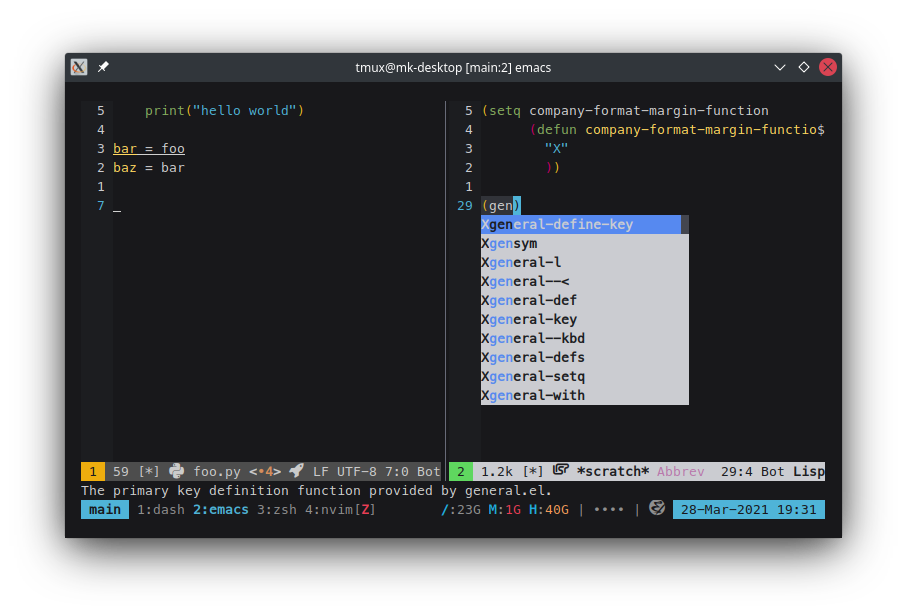Open the title bar chevron dropdown
The image size is (907, 615).
pos(780,67)
